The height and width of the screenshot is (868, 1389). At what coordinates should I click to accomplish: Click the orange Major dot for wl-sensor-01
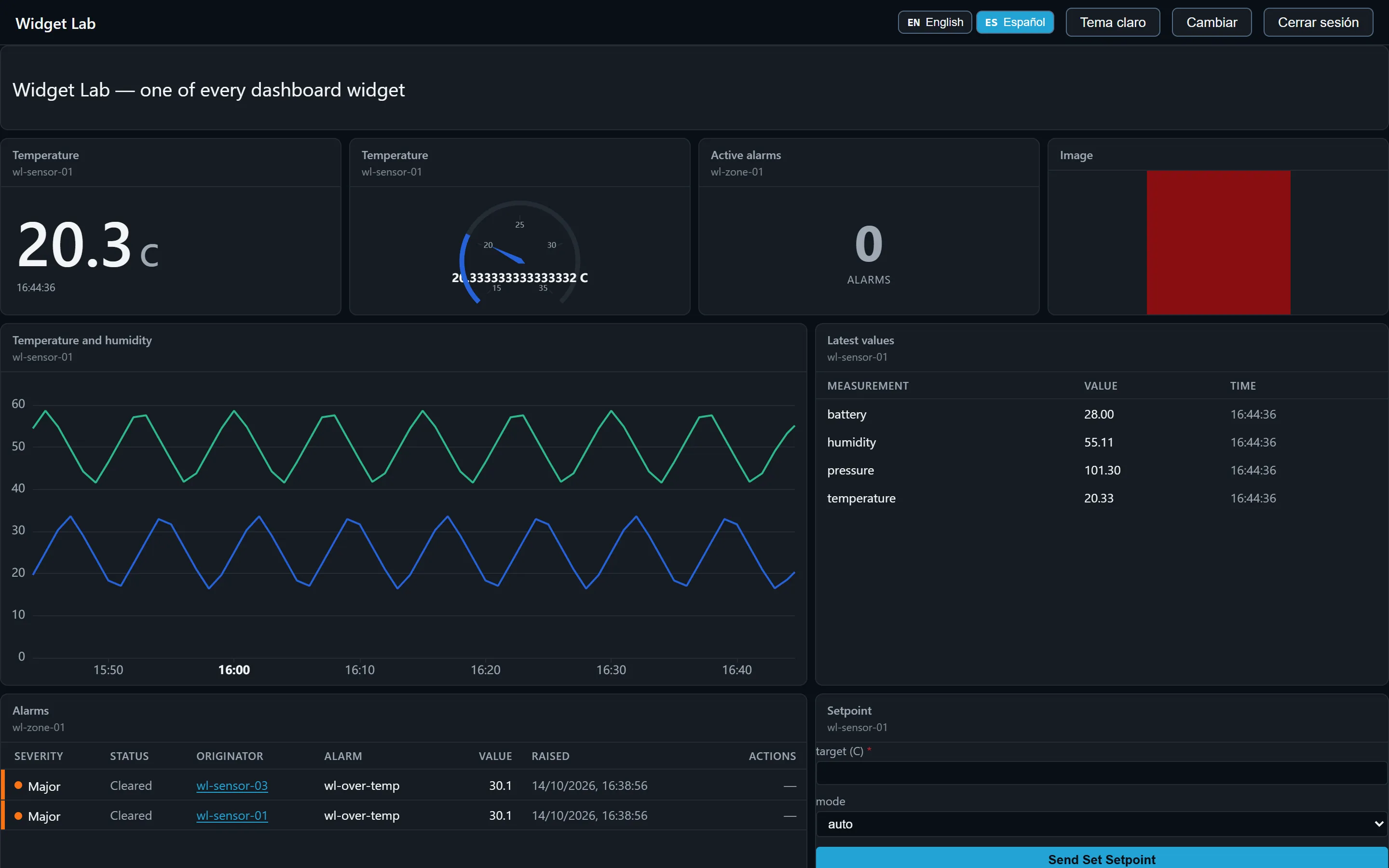point(18,815)
